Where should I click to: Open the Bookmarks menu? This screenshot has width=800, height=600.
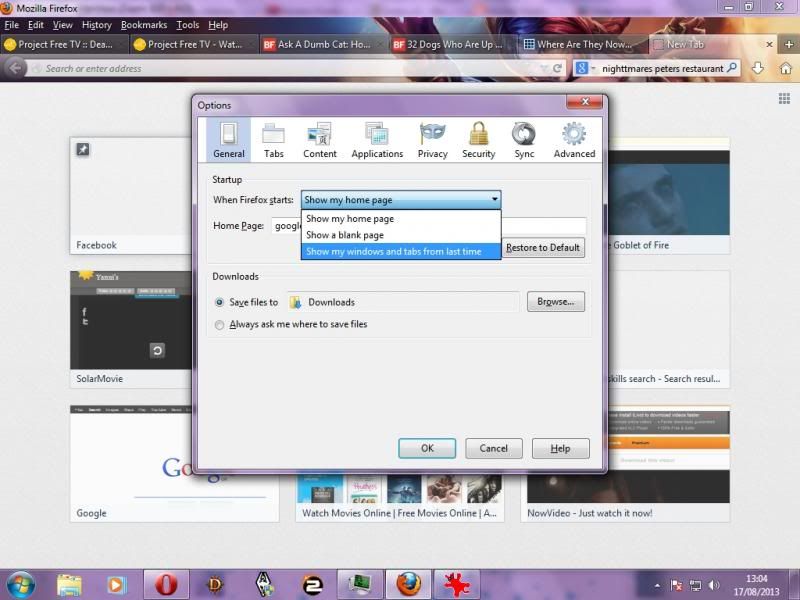[143, 25]
